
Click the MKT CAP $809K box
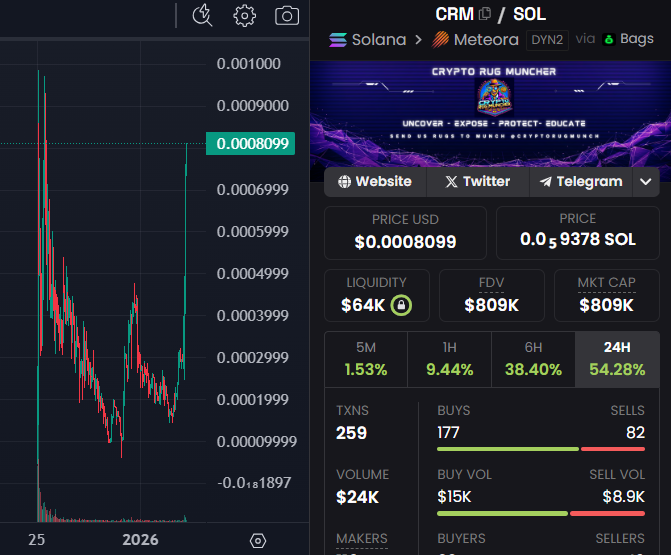[607, 295]
